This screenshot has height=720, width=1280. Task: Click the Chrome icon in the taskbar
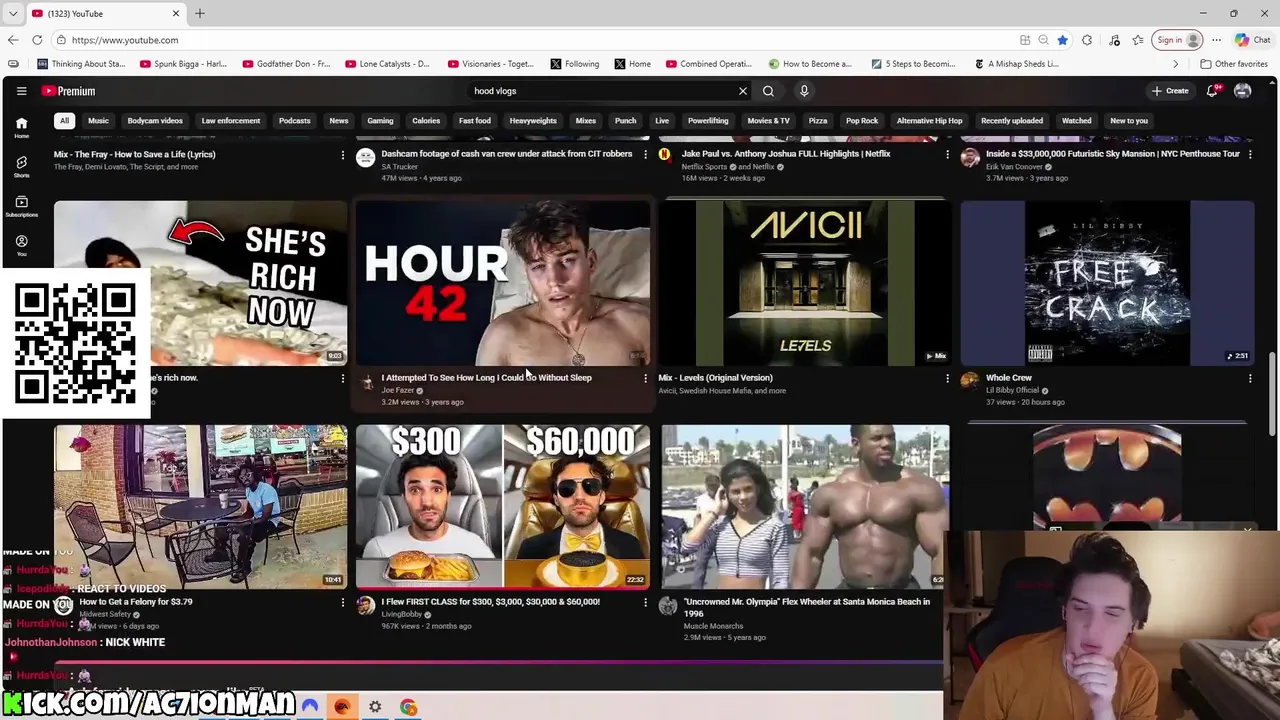408,707
